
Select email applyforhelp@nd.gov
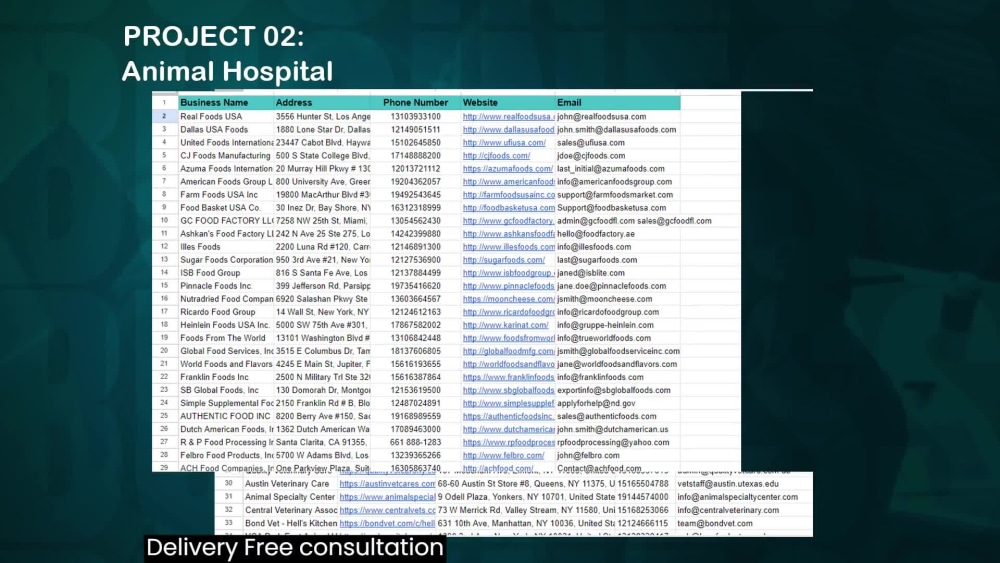click(x=596, y=404)
